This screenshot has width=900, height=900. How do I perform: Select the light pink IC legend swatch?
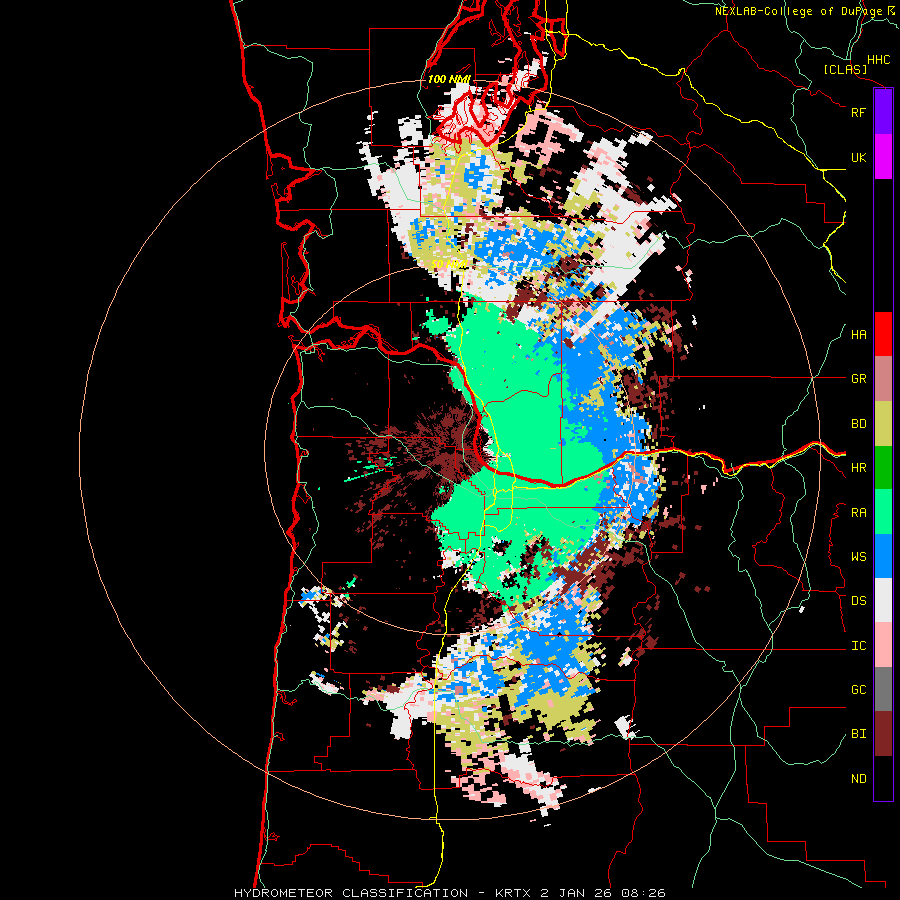[x=883, y=645]
